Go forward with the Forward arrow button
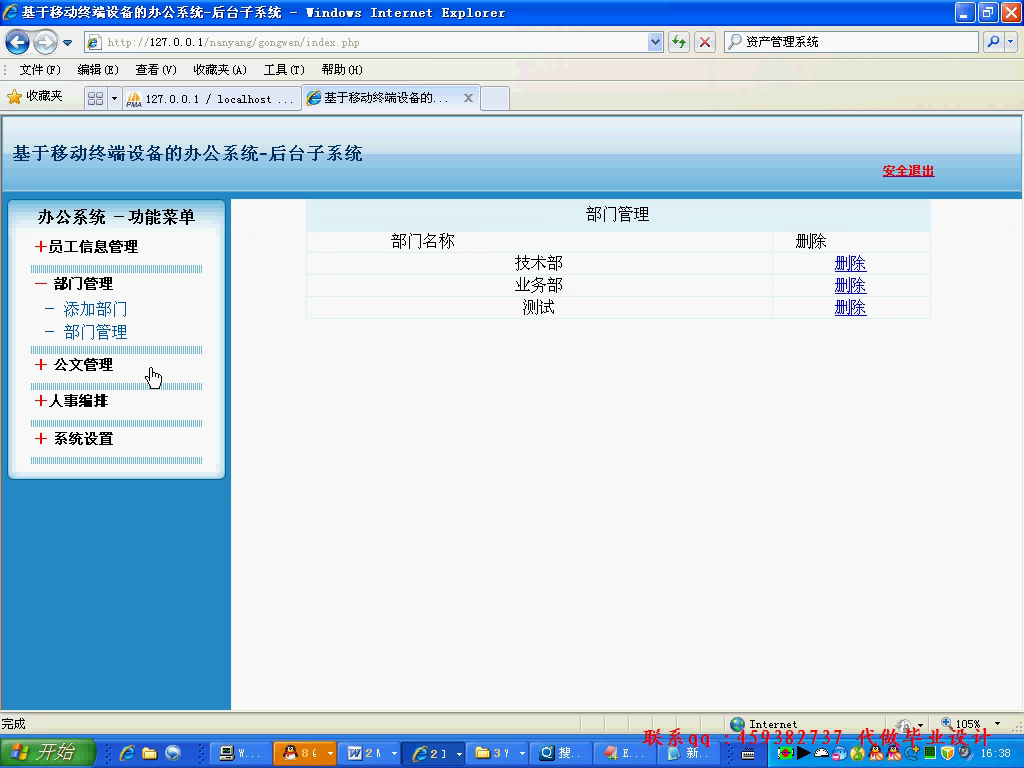The width and height of the screenshot is (1024, 768). click(45, 42)
